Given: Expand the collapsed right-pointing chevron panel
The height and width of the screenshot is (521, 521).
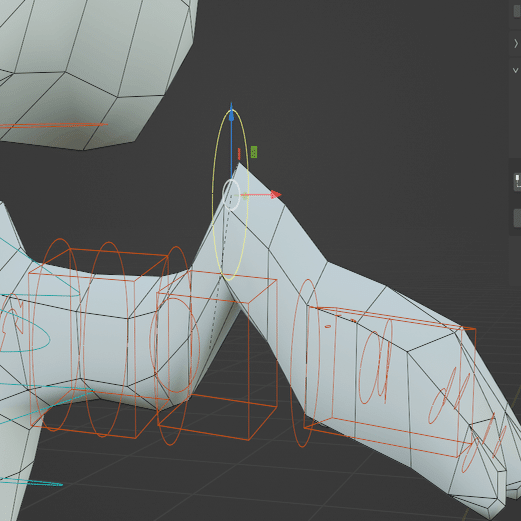Looking at the screenshot, I should pyautogui.click(x=516, y=44).
